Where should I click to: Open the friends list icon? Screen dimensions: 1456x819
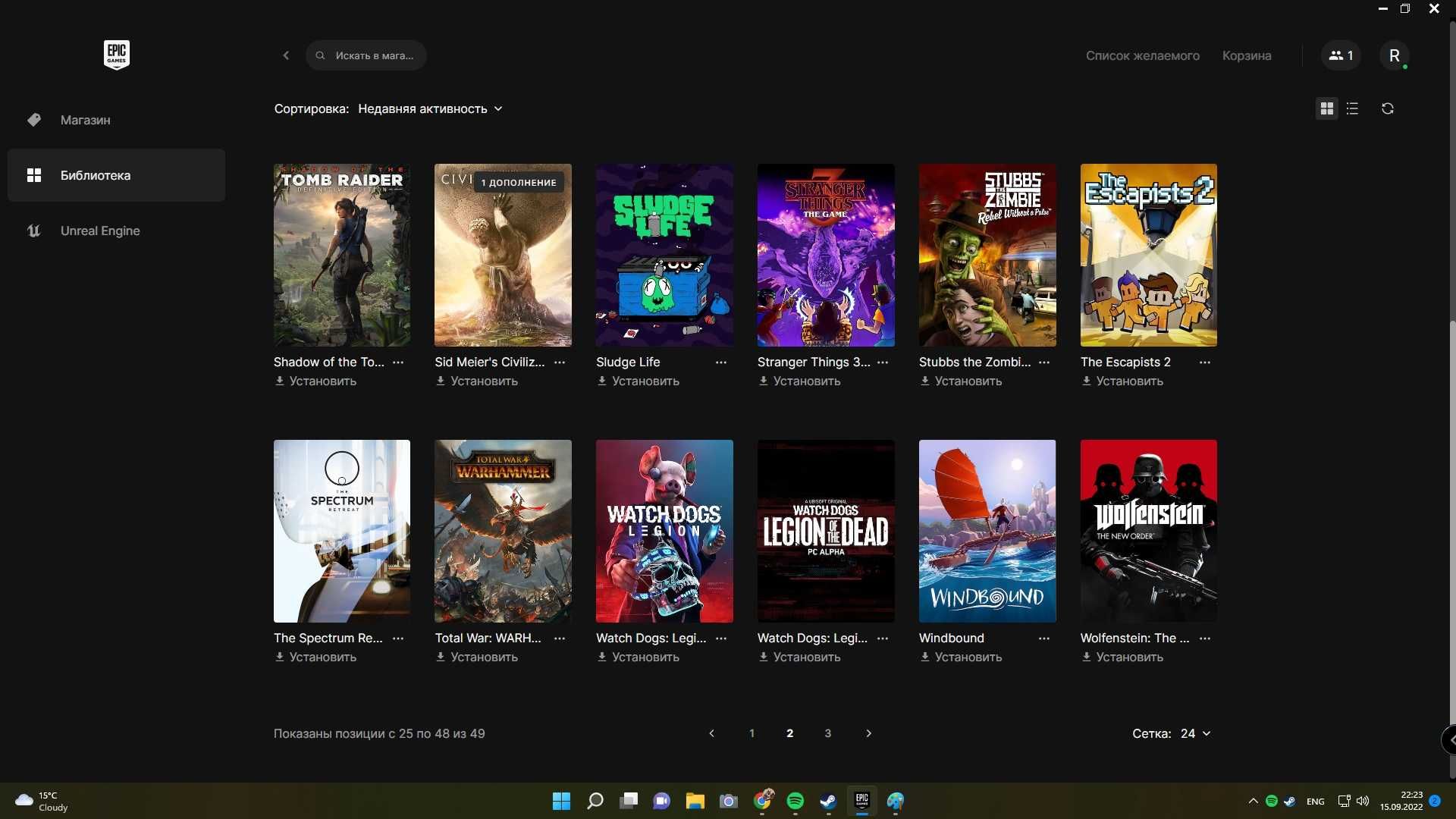point(1341,55)
